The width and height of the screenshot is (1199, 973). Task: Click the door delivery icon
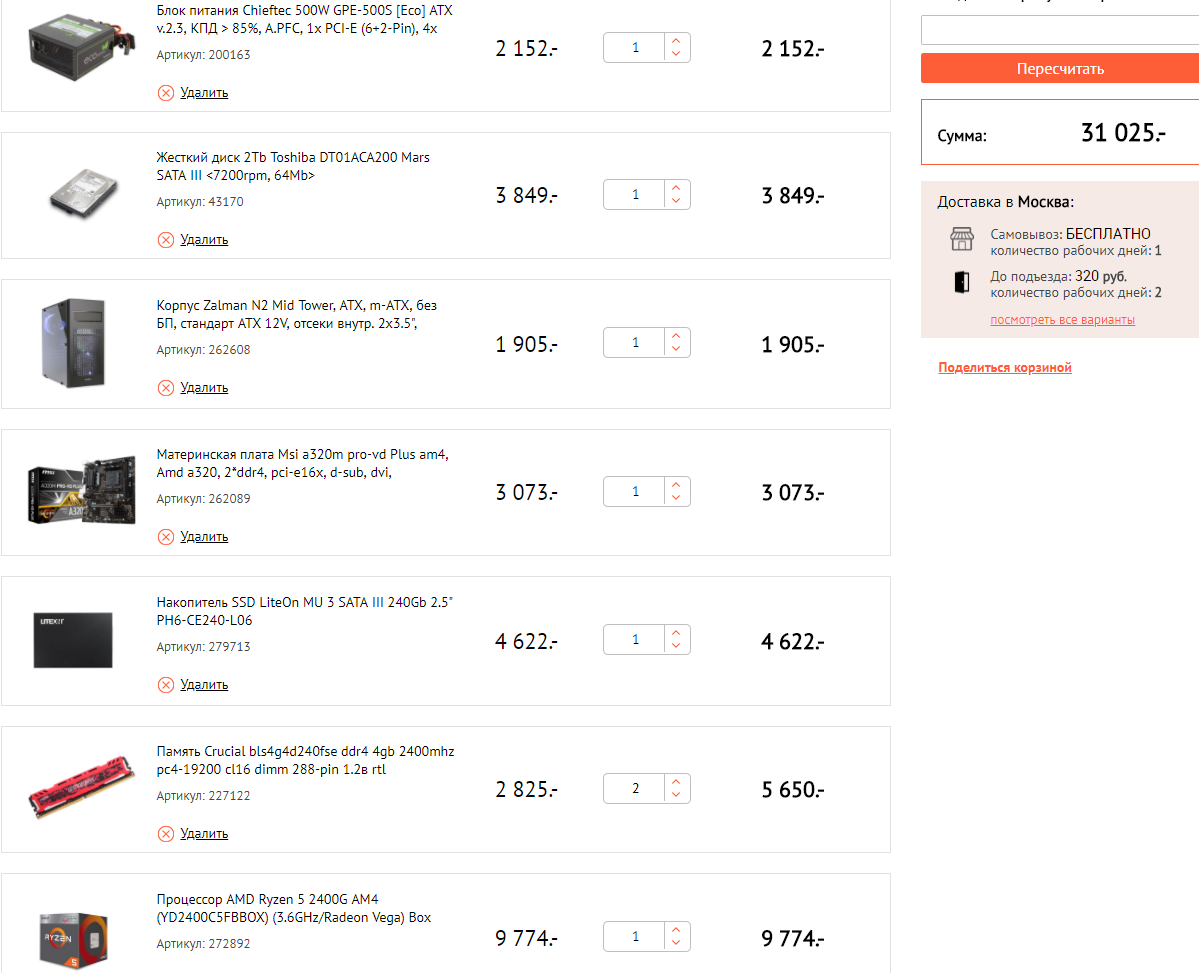click(961, 282)
